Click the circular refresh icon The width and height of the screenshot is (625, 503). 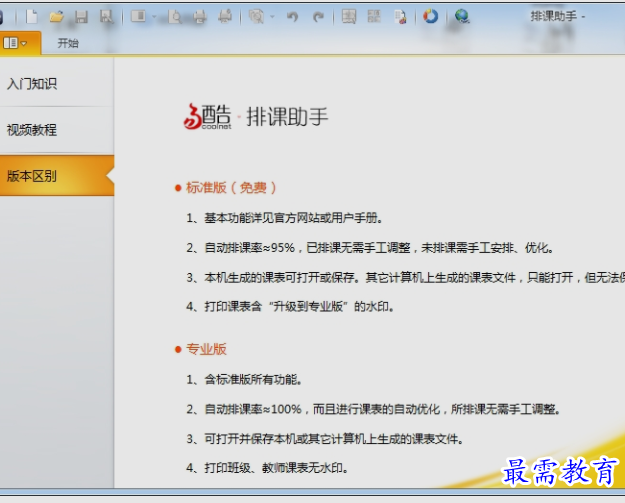coord(430,16)
